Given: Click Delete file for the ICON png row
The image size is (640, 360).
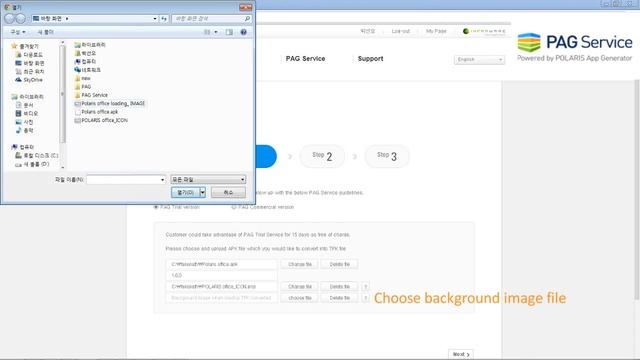Looking at the screenshot, I should coord(339,287).
